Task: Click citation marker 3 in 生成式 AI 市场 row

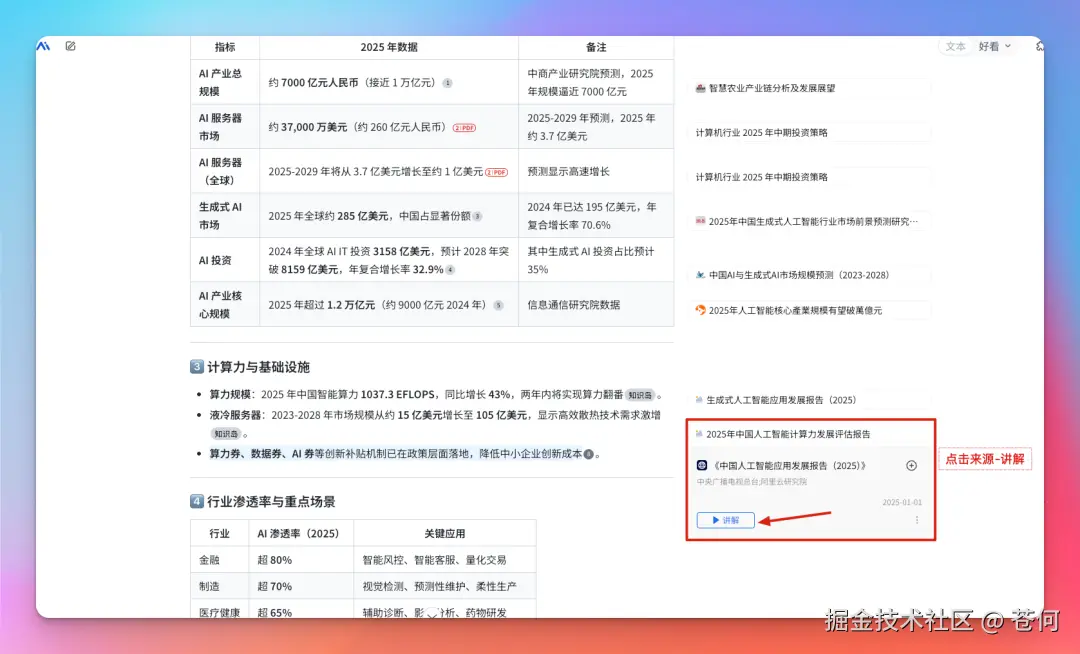Action: point(477,216)
